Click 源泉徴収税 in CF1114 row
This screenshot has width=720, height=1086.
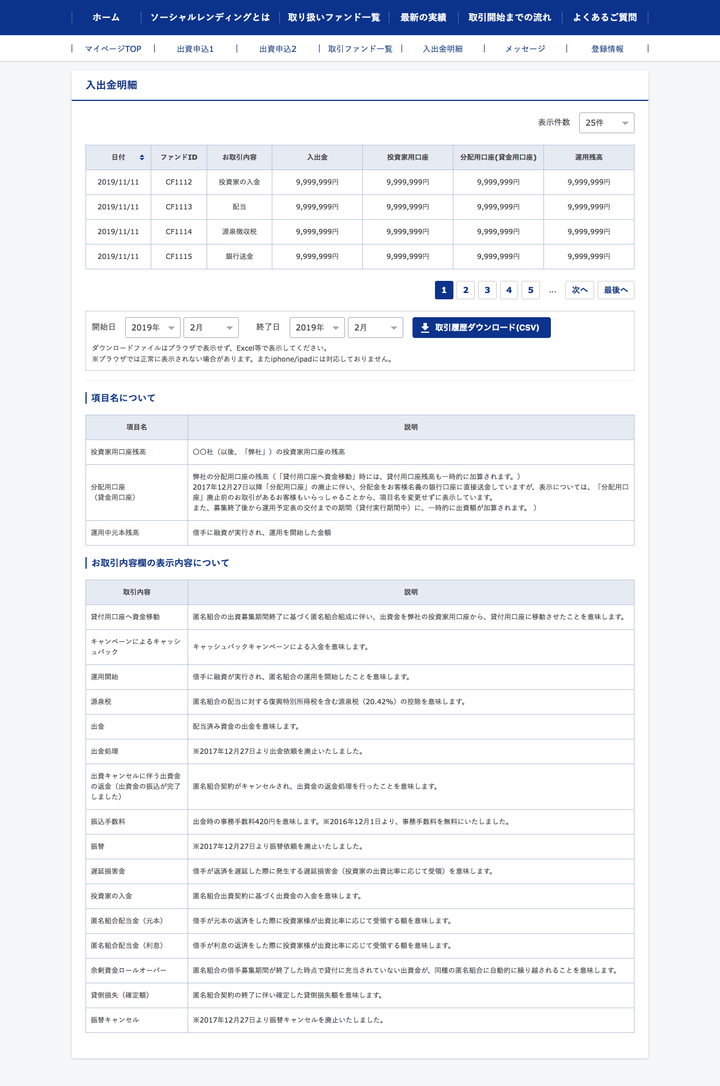point(240,232)
